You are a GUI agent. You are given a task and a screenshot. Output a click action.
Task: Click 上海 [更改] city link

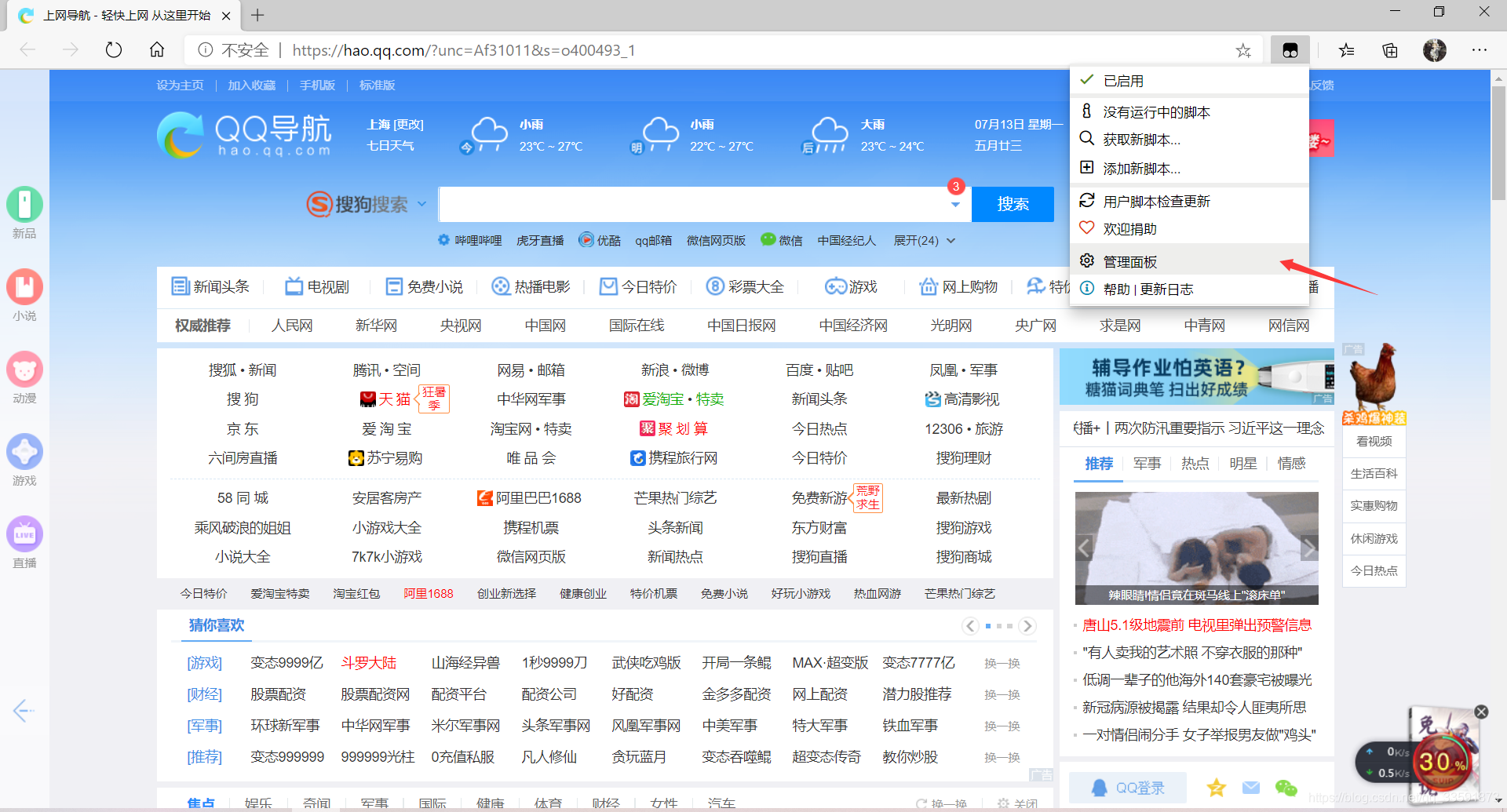[396, 125]
